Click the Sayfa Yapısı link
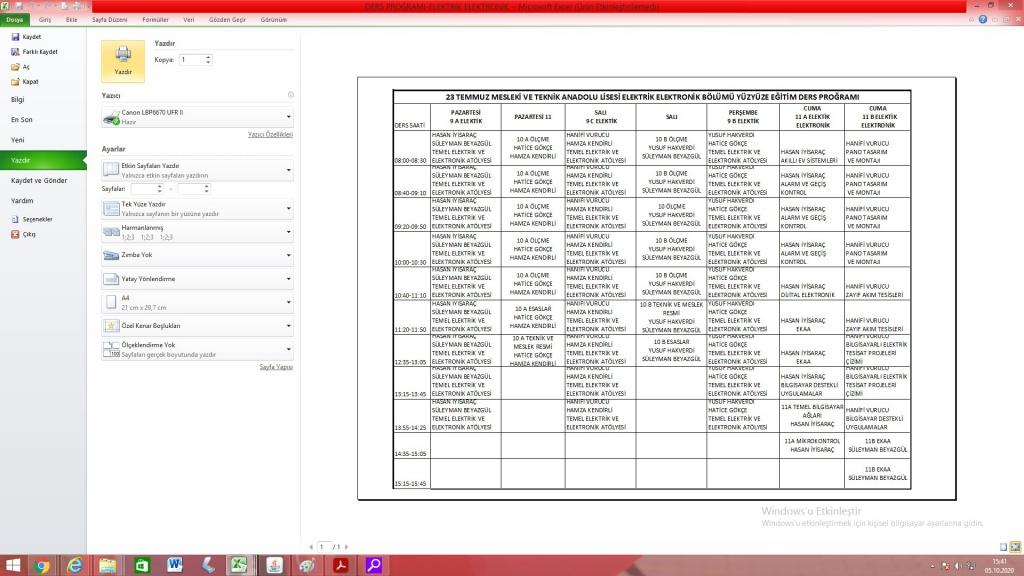 click(276, 367)
